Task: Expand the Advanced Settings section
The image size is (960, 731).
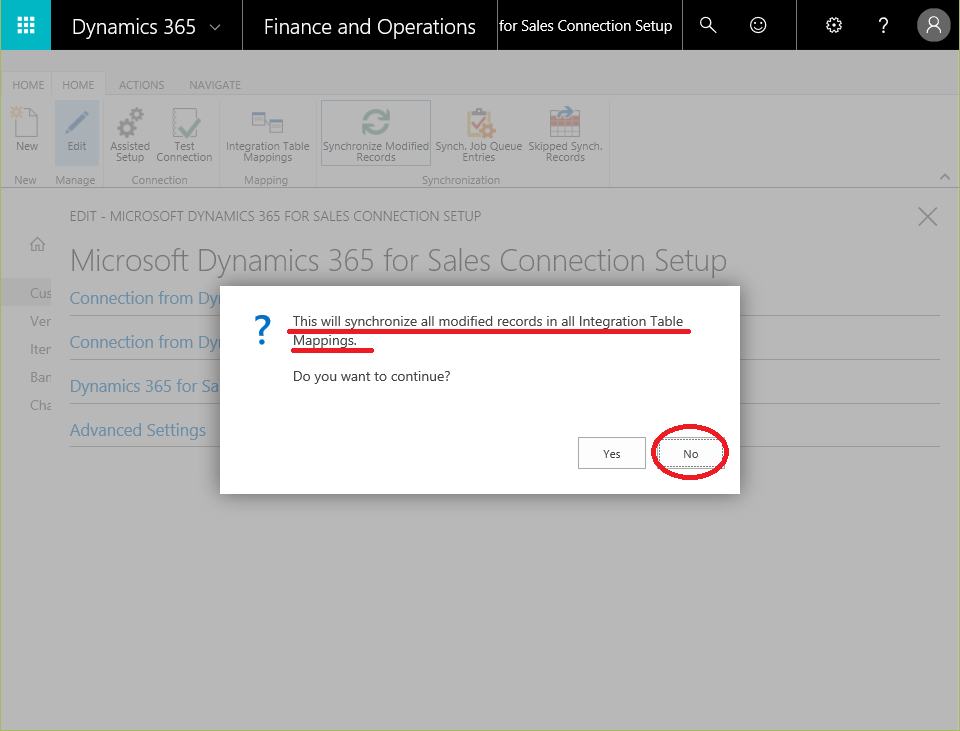Action: coord(138,430)
